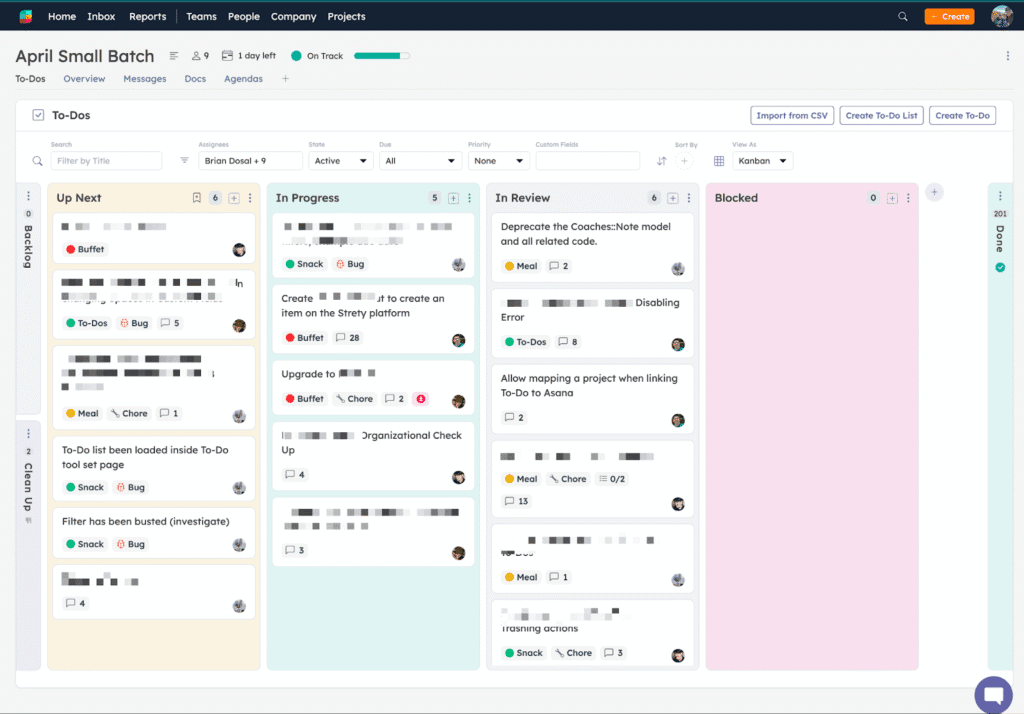Viewport: 1024px width, 714px height.
Task: Toggle the checkbox beside the To-Dos panel title
Action: coord(39,114)
